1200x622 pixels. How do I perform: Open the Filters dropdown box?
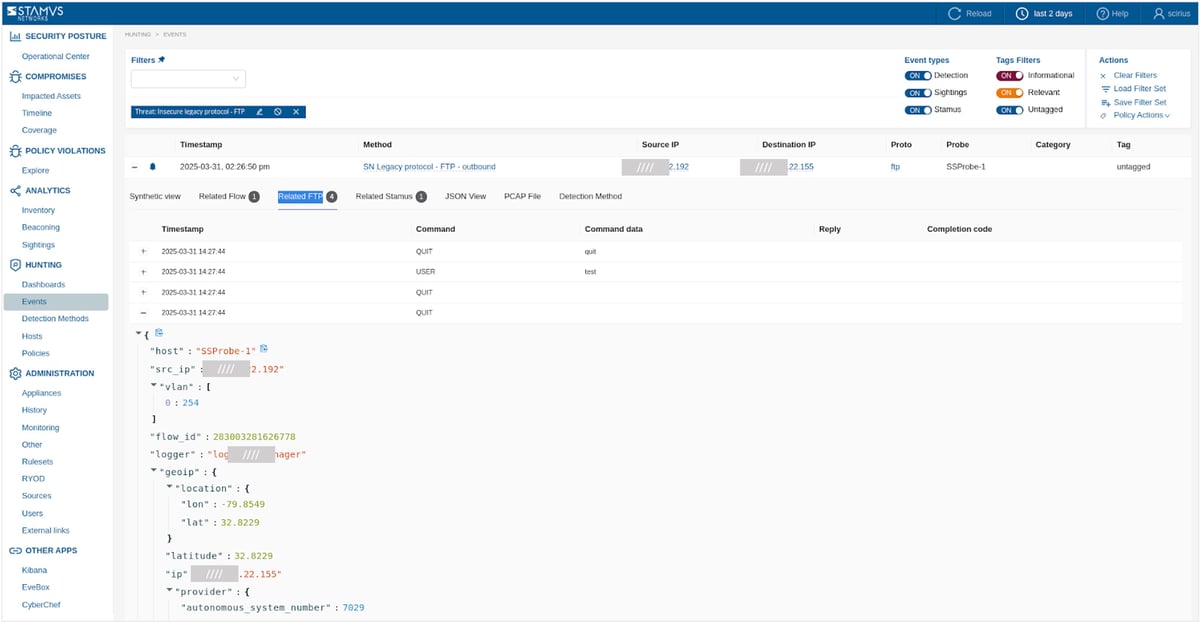point(188,78)
